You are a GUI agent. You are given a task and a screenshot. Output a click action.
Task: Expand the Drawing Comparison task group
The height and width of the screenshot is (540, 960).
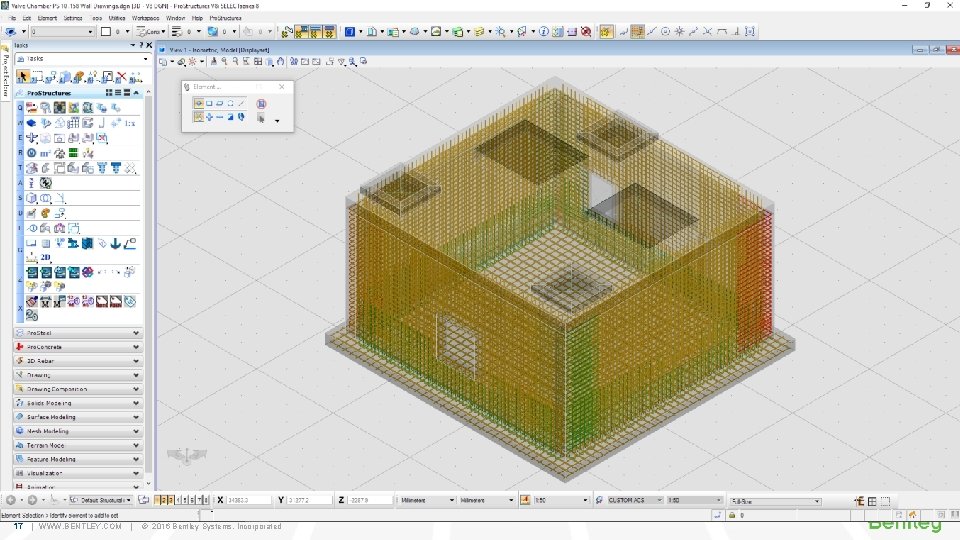78,389
